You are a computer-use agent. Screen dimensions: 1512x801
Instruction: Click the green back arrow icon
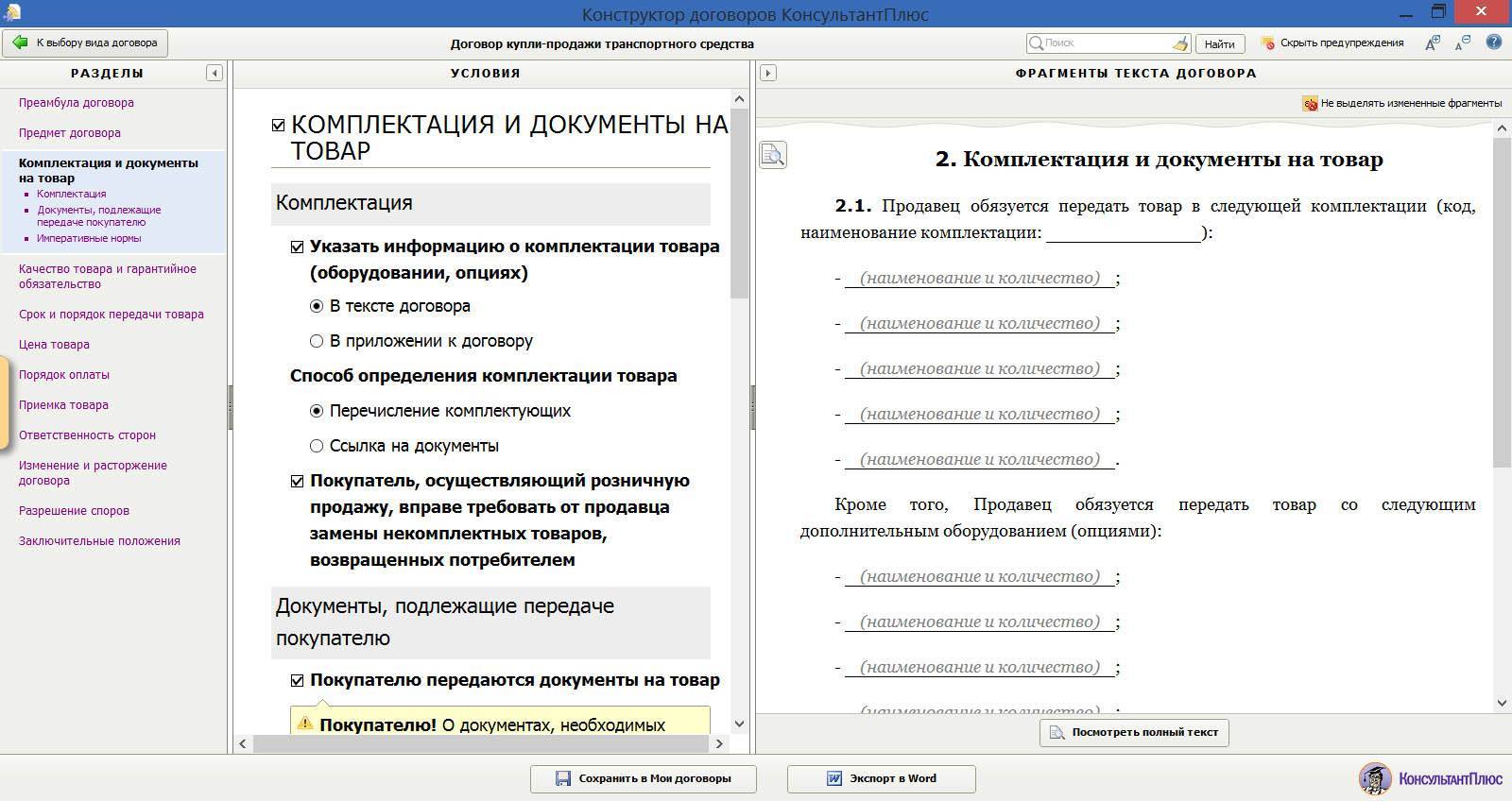21,43
